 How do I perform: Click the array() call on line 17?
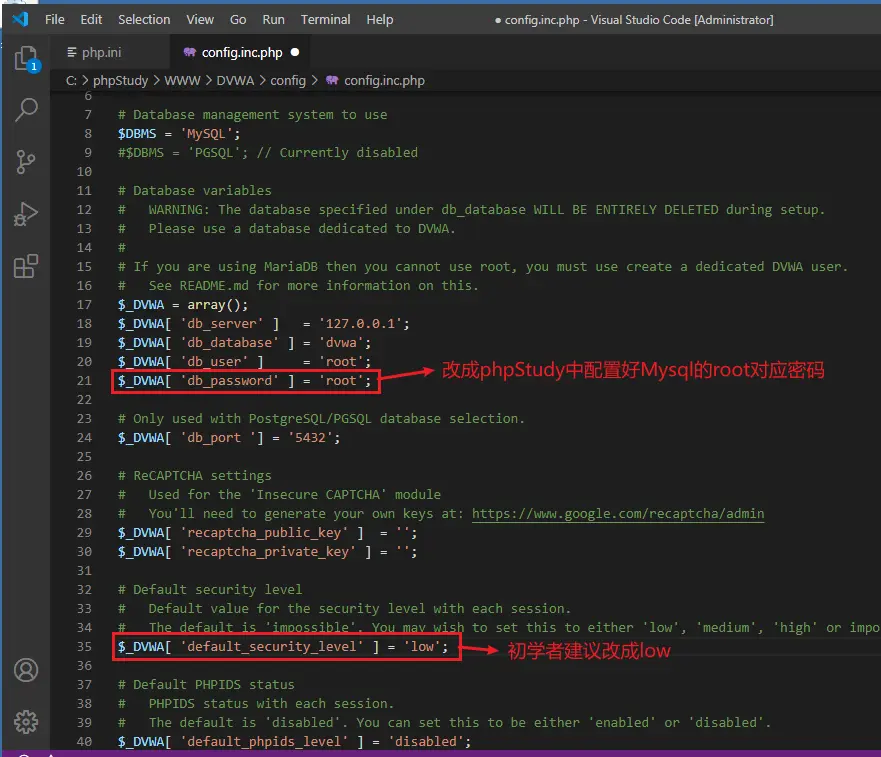coord(214,305)
